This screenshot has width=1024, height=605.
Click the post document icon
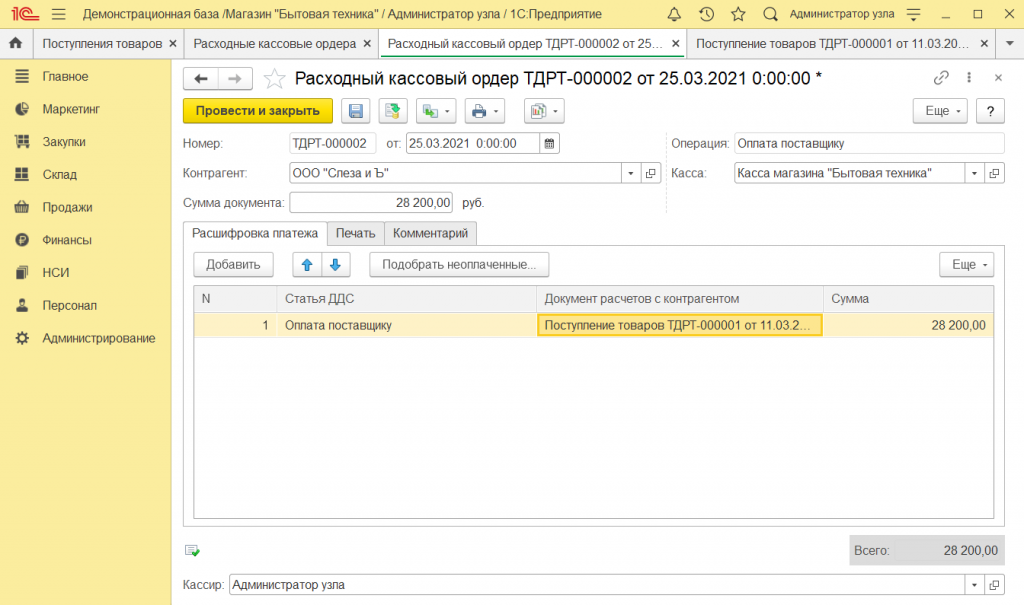(x=393, y=111)
